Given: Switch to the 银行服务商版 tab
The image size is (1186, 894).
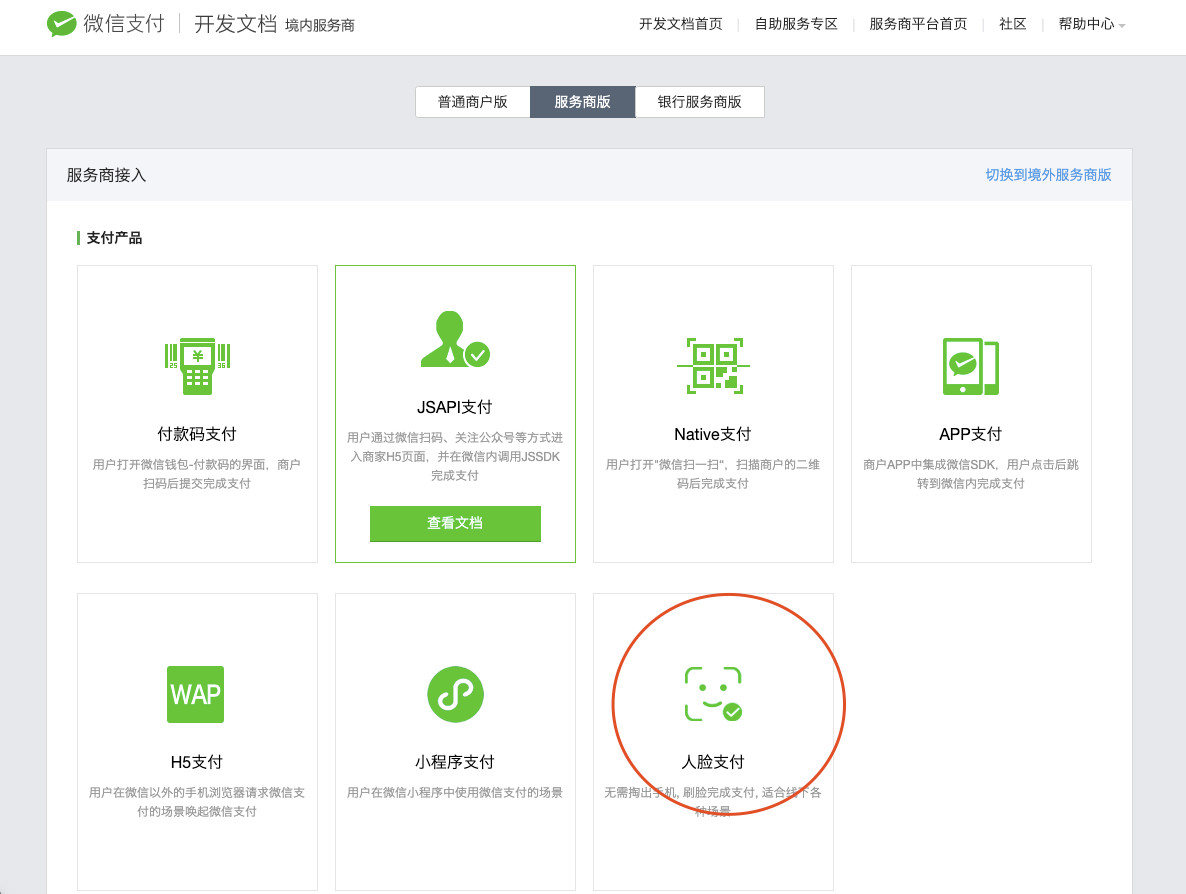Looking at the screenshot, I should pyautogui.click(x=700, y=102).
